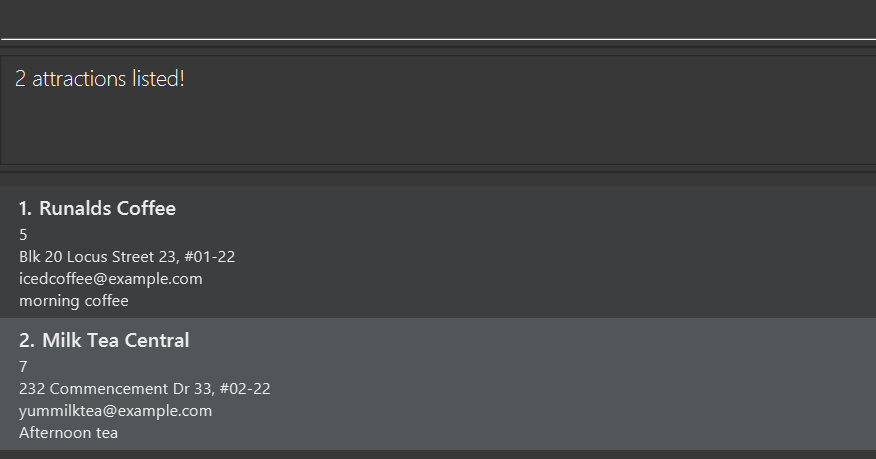Click the yummilktea@example.com email

click(x=115, y=411)
